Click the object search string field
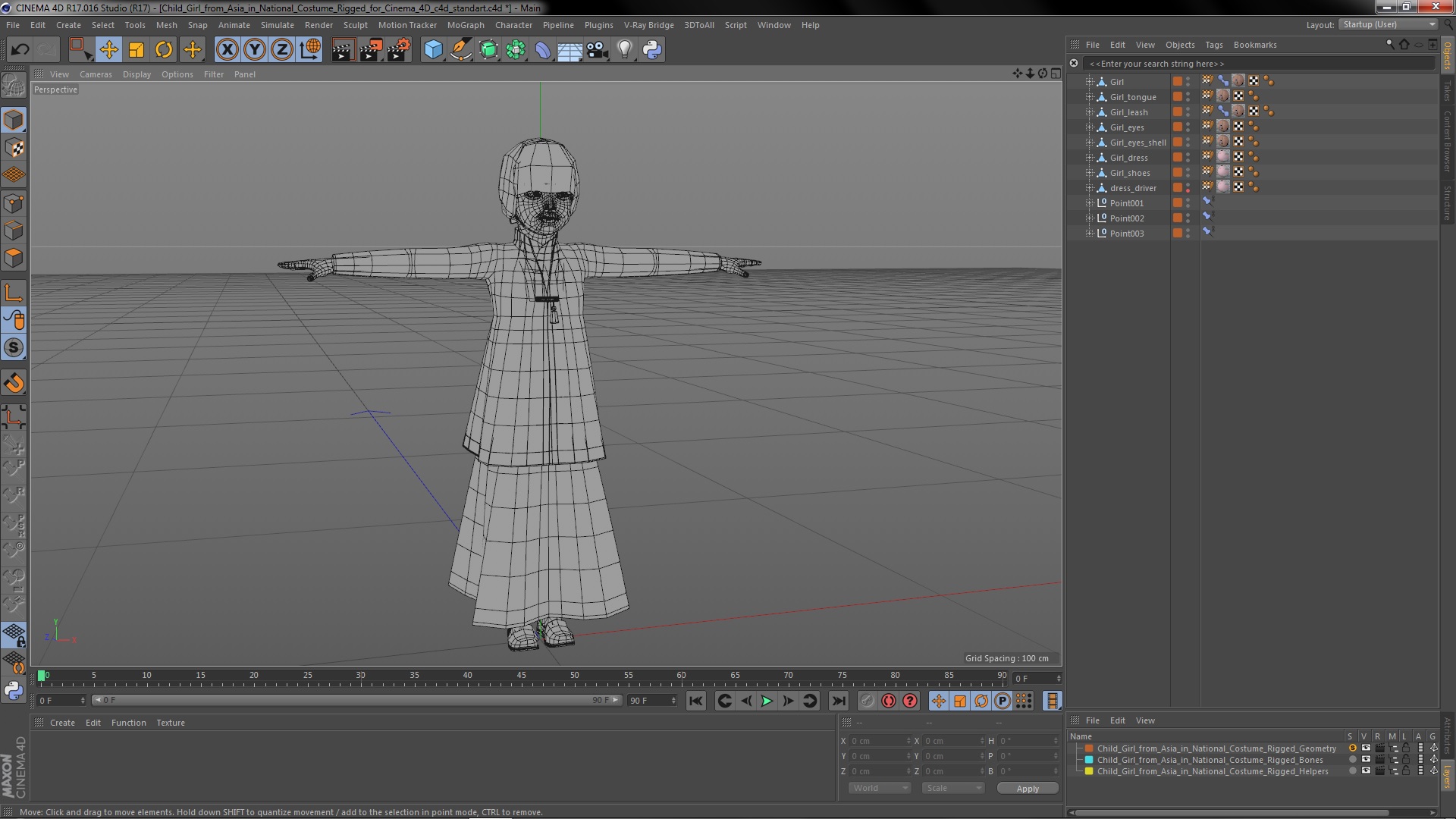Image resolution: width=1456 pixels, height=819 pixels. point(1259,64)
